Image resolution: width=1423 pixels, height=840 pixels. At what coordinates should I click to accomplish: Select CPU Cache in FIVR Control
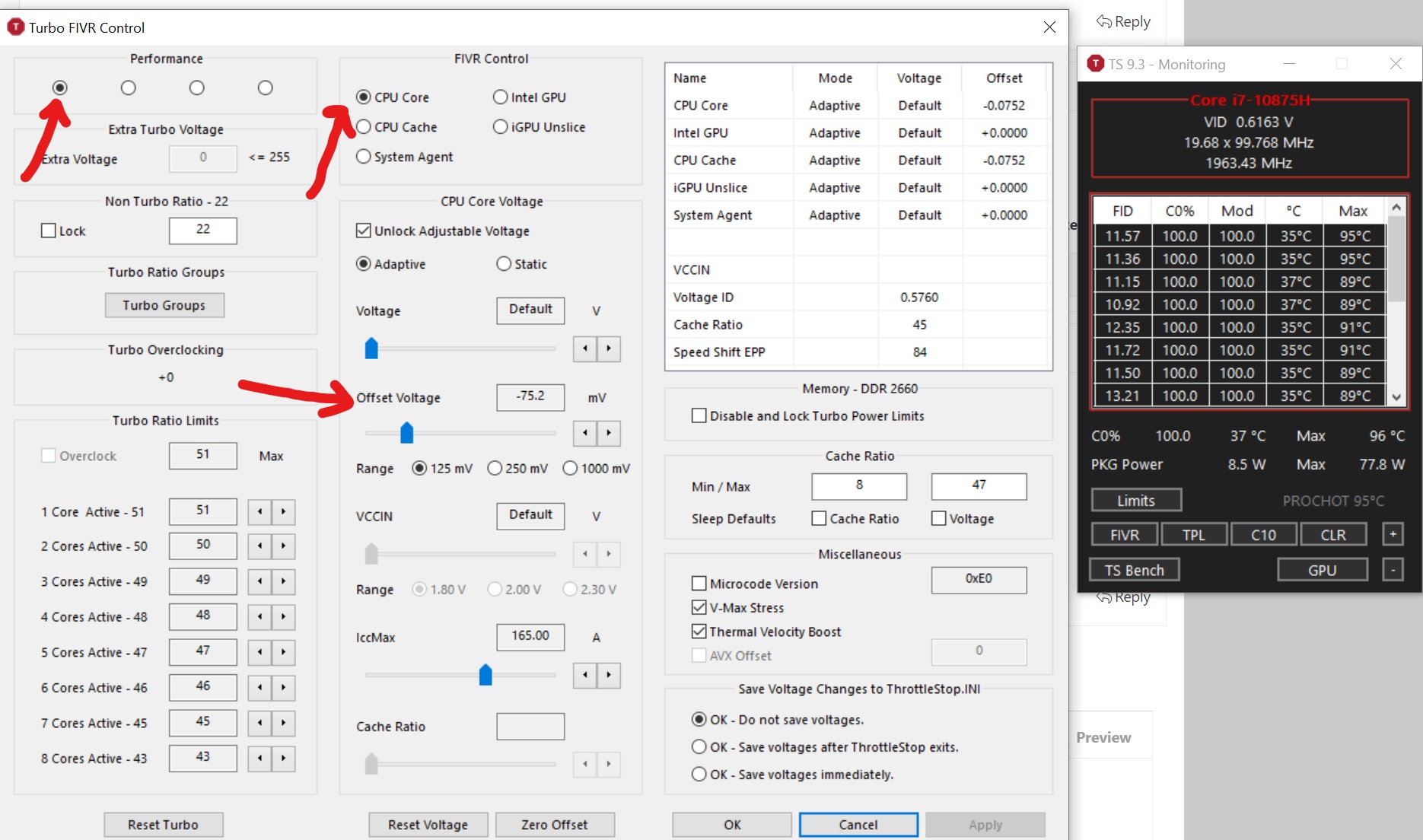396,127
